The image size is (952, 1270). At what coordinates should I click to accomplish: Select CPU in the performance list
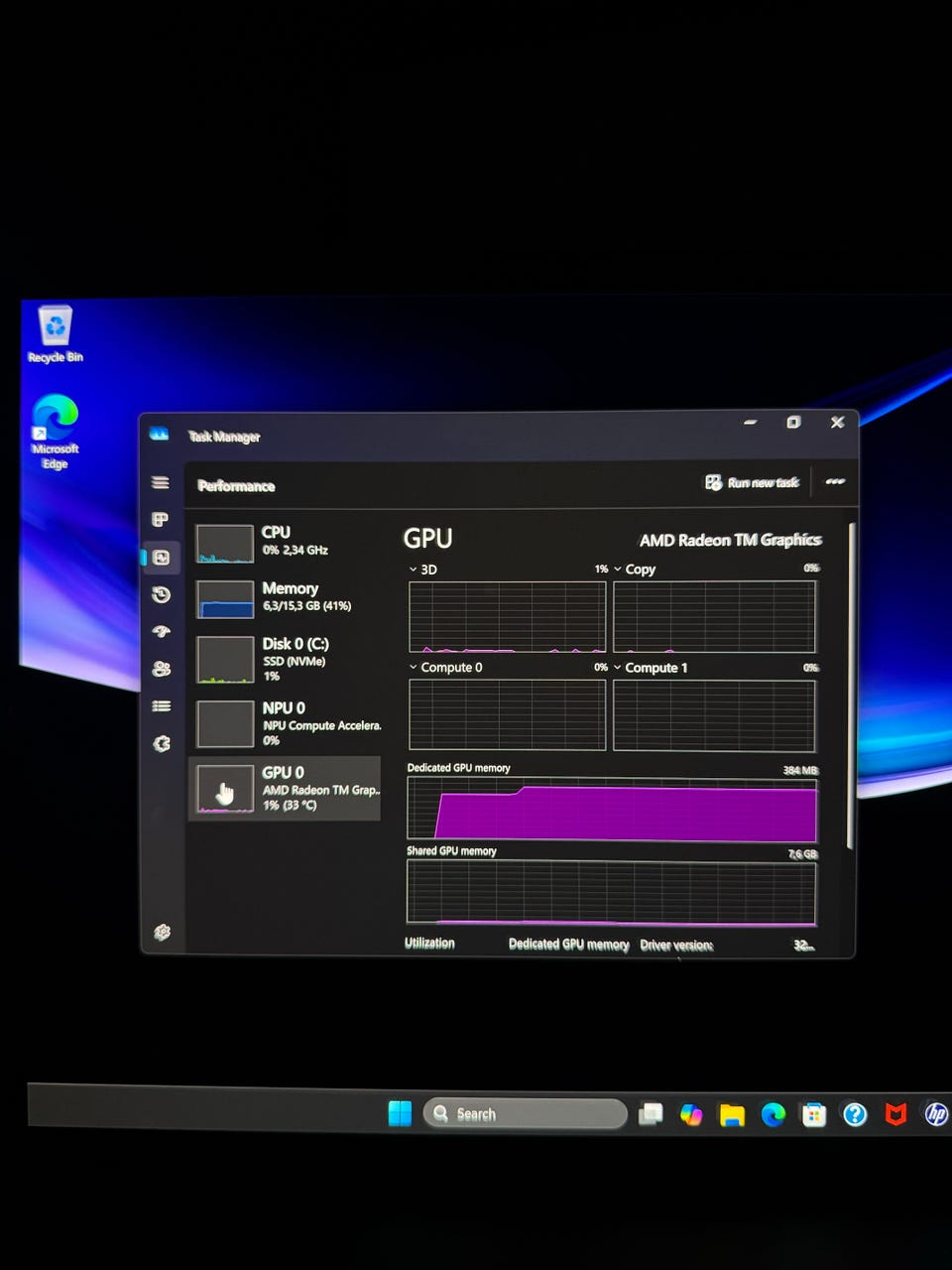click(286, 542)
